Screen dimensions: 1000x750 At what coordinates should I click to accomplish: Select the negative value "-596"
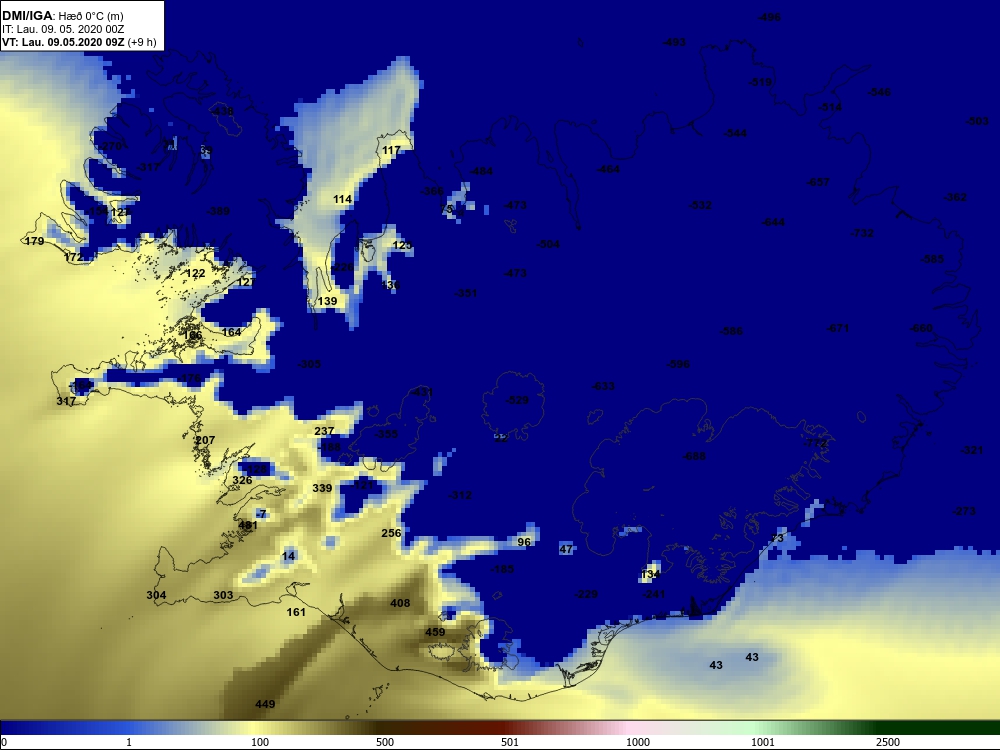coord(678,364)
